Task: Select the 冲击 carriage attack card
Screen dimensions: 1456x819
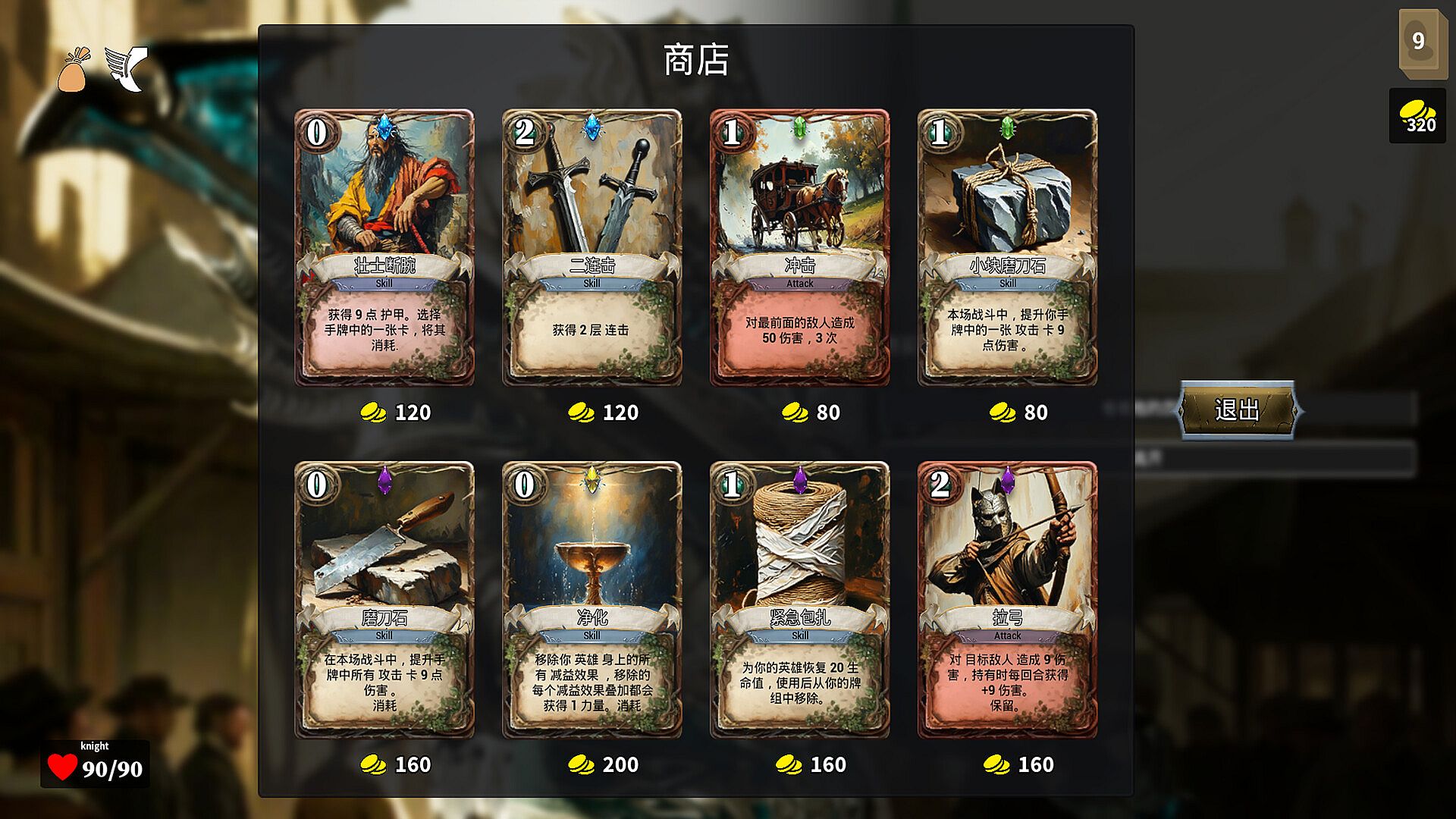Action: pyautogui.click(x=799, y=247)
